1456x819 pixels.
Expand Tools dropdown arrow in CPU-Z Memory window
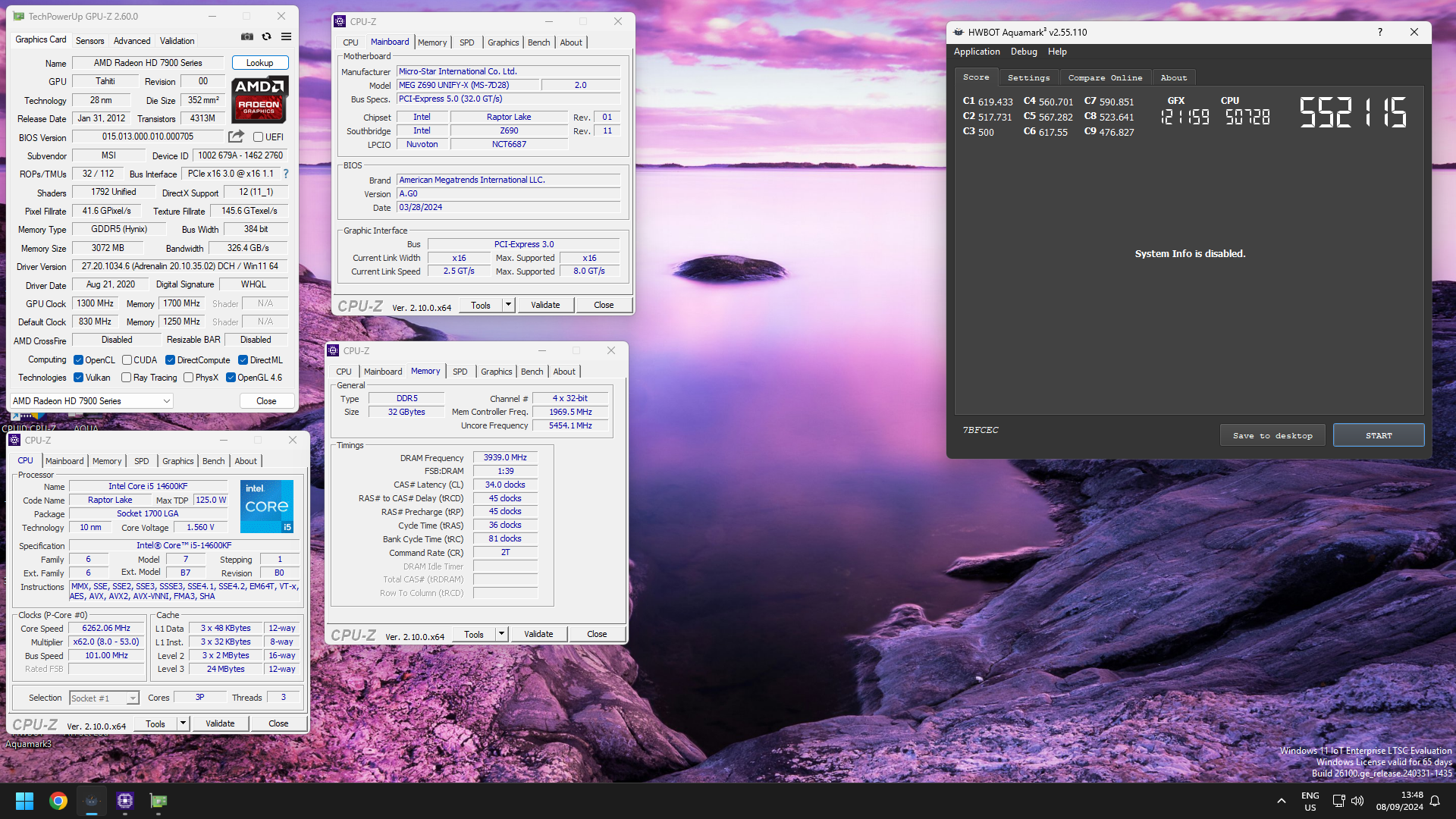501,634
